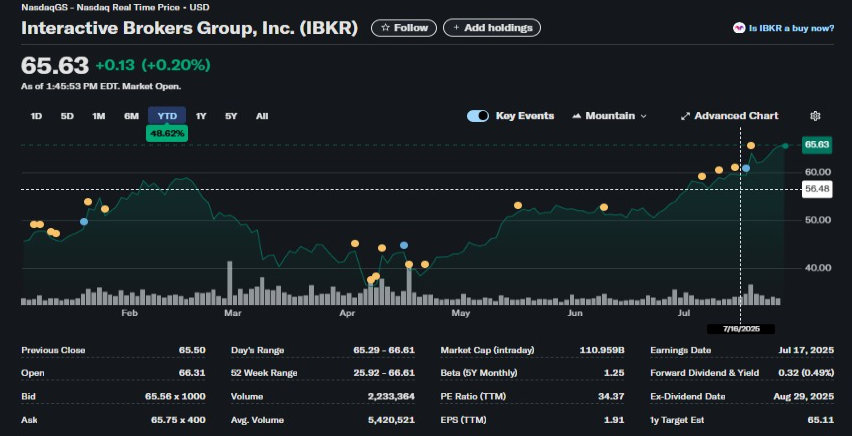Click the plus icon in Add holdings
852x436 pixels.
tap(456, 28)
